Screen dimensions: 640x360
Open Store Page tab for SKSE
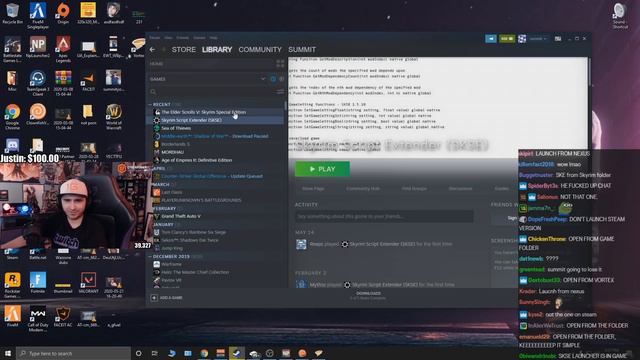click(x=313, y=189)
